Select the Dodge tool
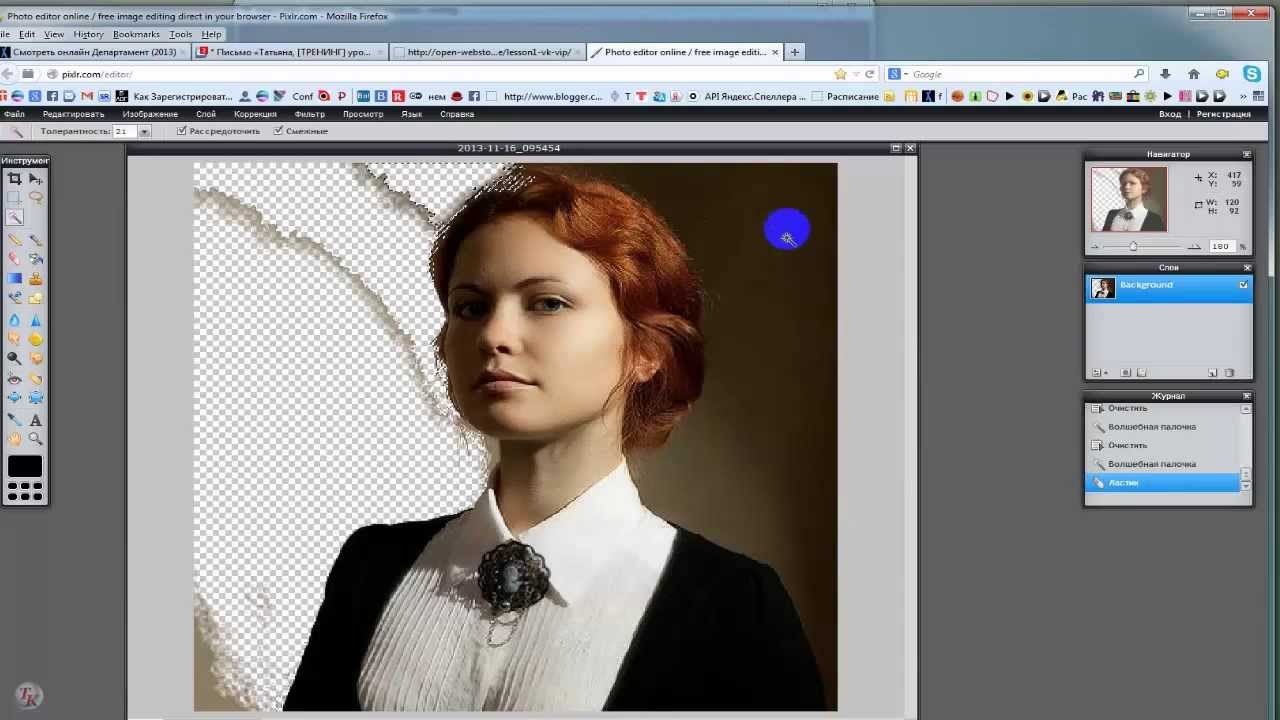Screen dimensions: 1280x720 click(14, 358)
